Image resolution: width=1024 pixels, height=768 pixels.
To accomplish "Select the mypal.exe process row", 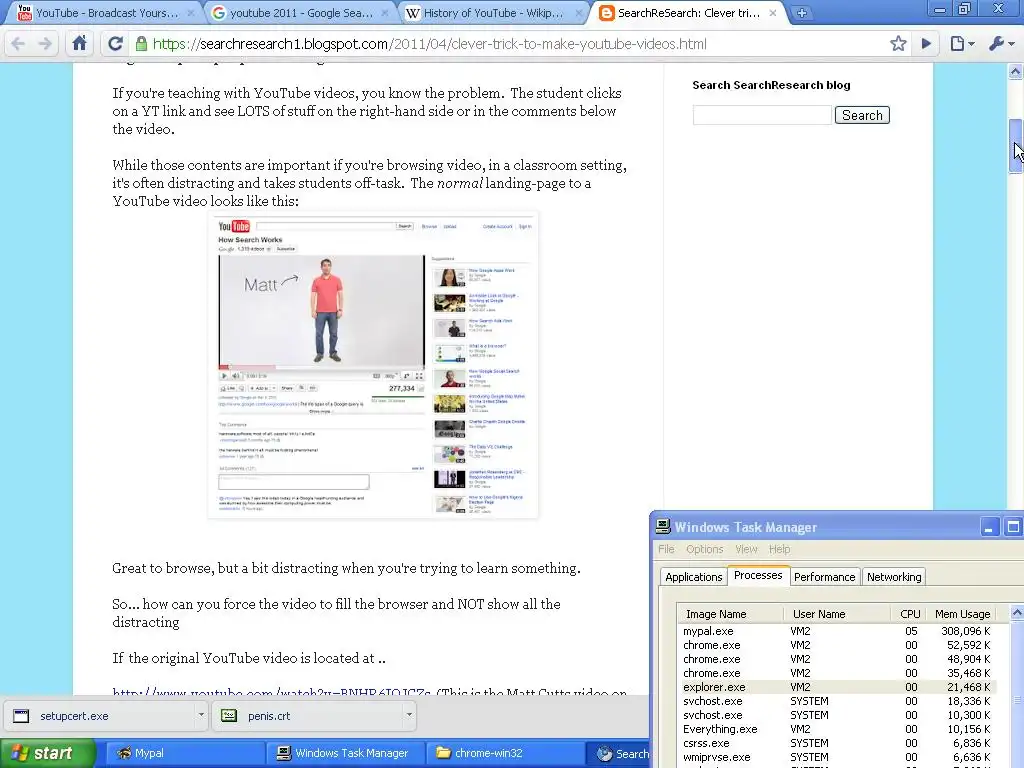I will tap(838, 632).
